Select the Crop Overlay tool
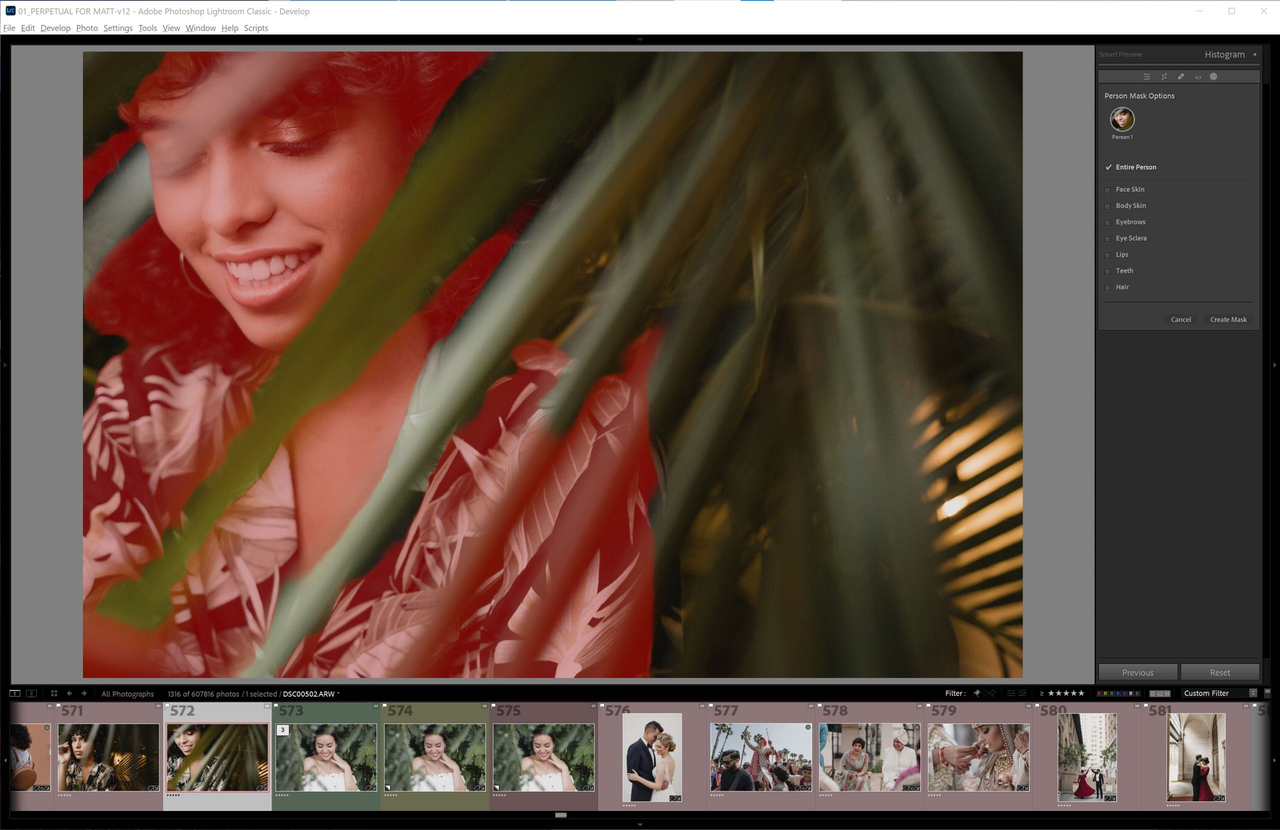Screen dimensions: 1280x830 tap(1163, 76)
